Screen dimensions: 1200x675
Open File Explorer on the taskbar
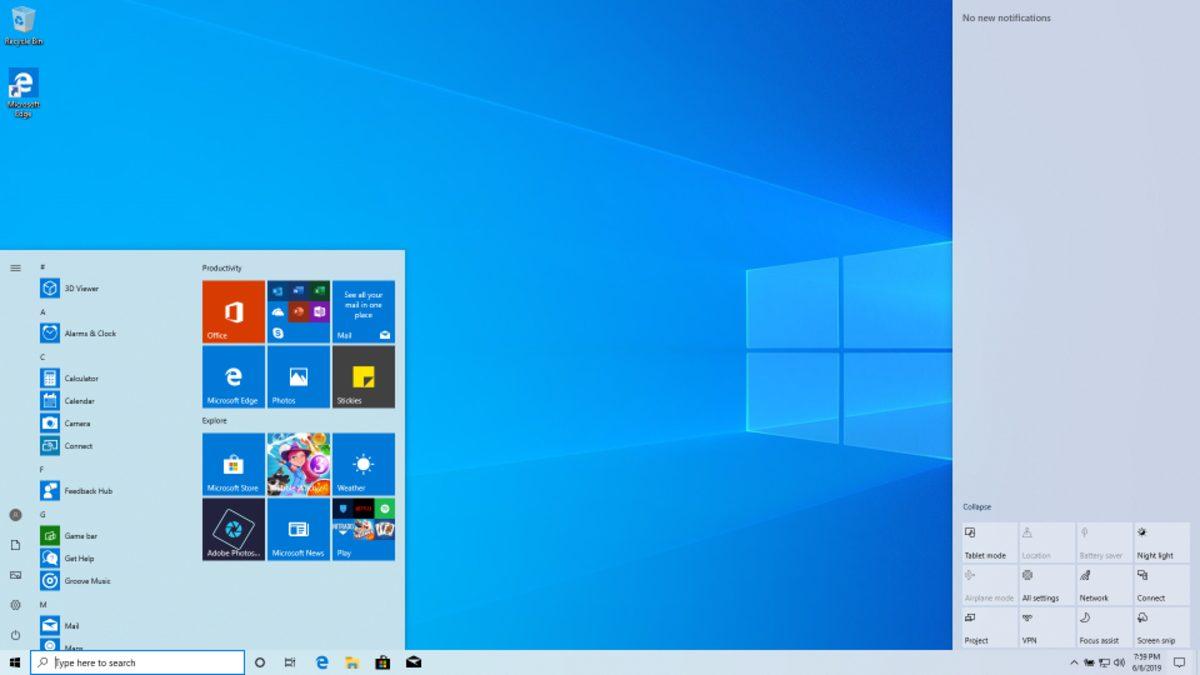(351, 662)
